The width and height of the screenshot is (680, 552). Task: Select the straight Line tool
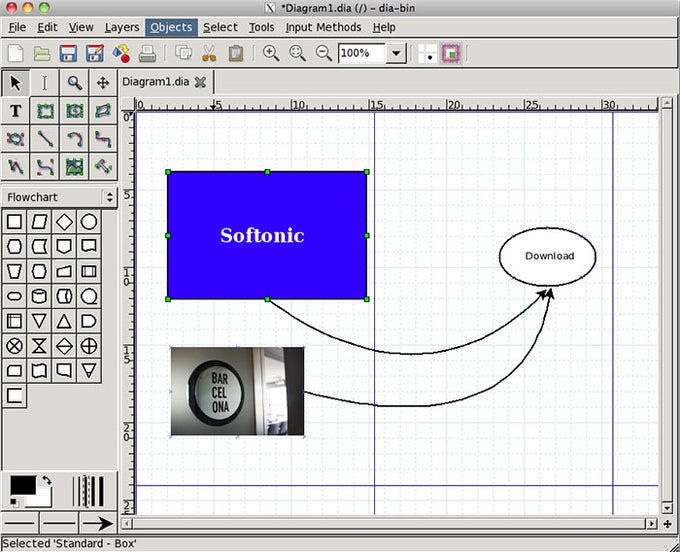tap(45, 139)
